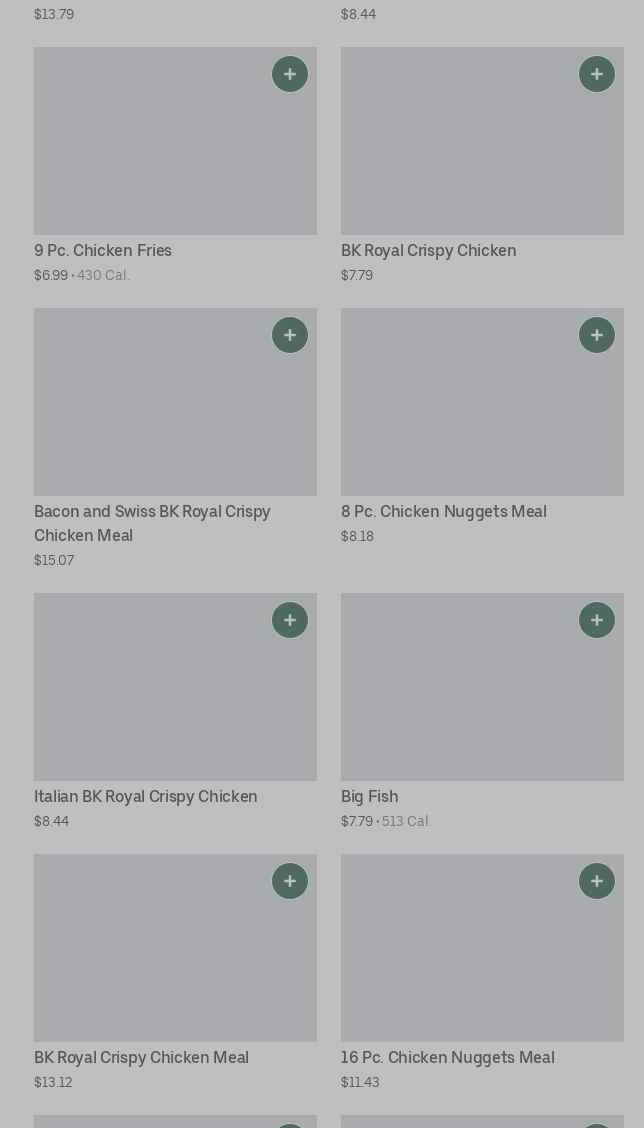Screen dimensions: 644x1128
Task: Select the 16 Pc. Chicken Nuggets Meal name
Action: [x=447, y=1058]
